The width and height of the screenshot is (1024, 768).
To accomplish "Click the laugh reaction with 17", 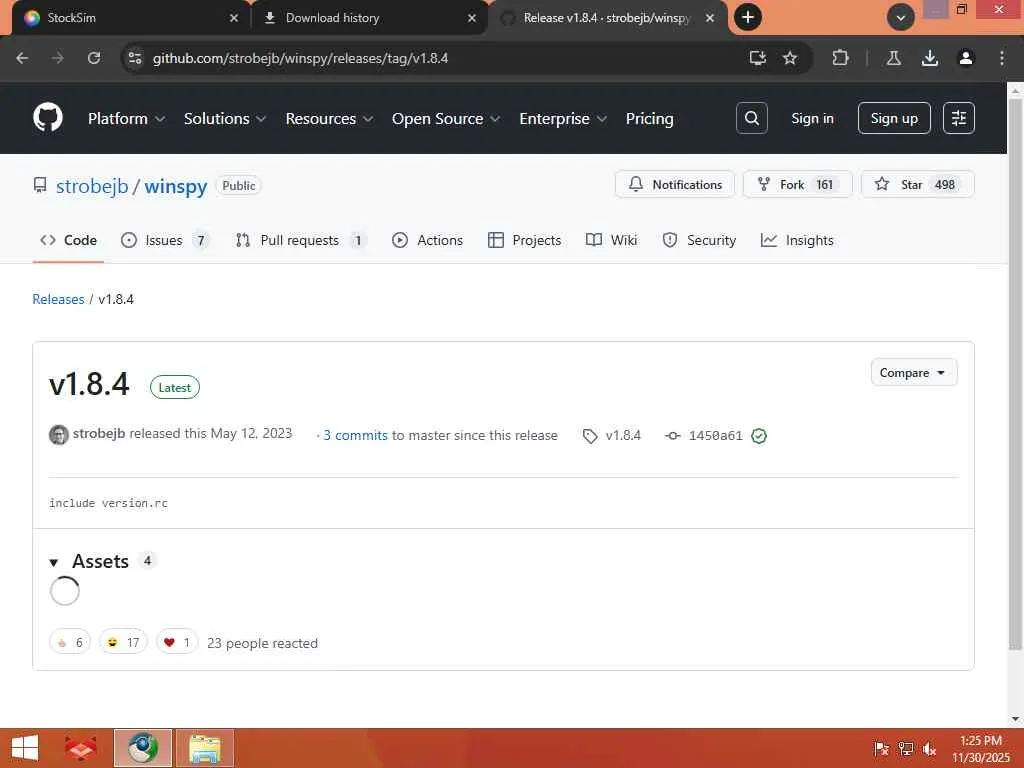I will [x=123, y=643].
